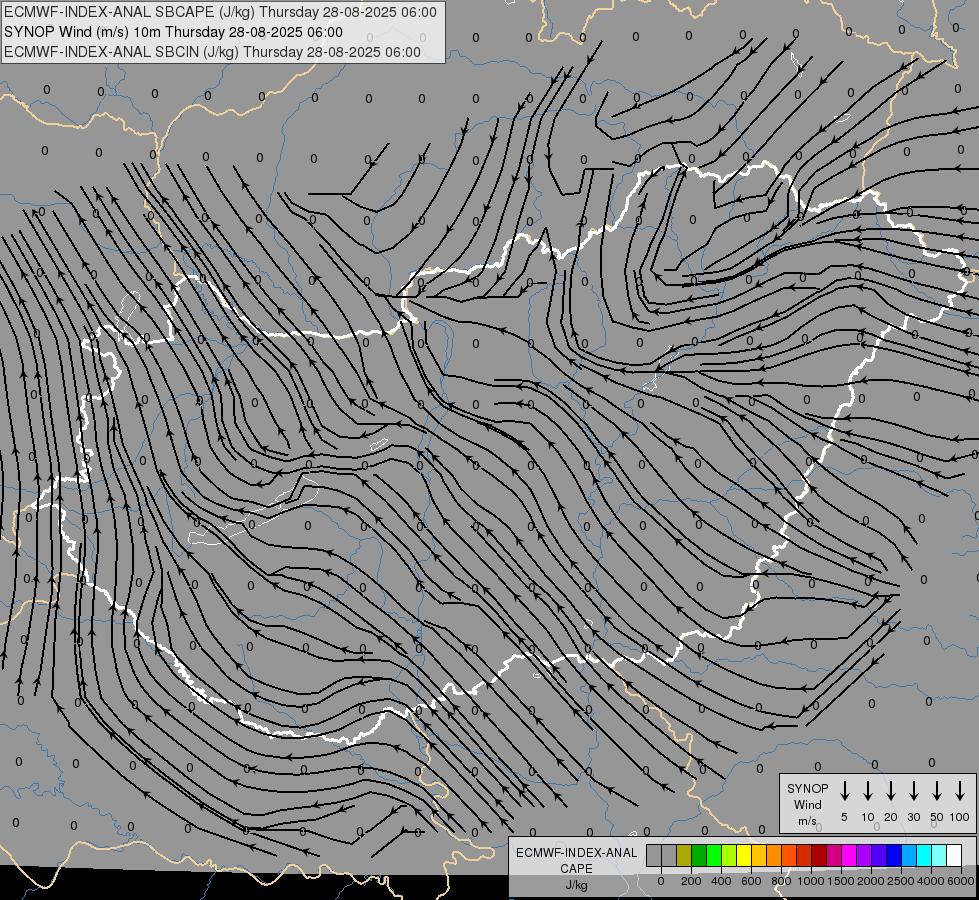This screenshot has height=900, width=979.
Task: Pick the pure blue CAPE swatch
Action: (x=894, y=856)
